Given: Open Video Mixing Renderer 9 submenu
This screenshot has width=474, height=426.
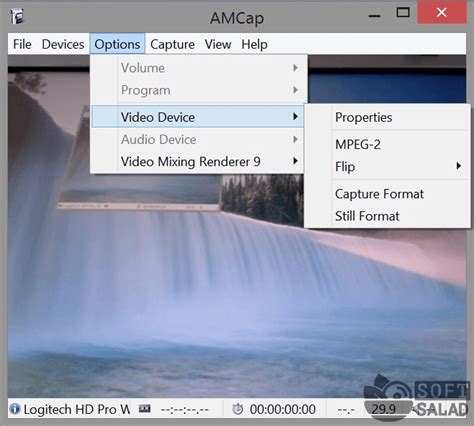Looking at the screenshot, I should coord(198,161).
